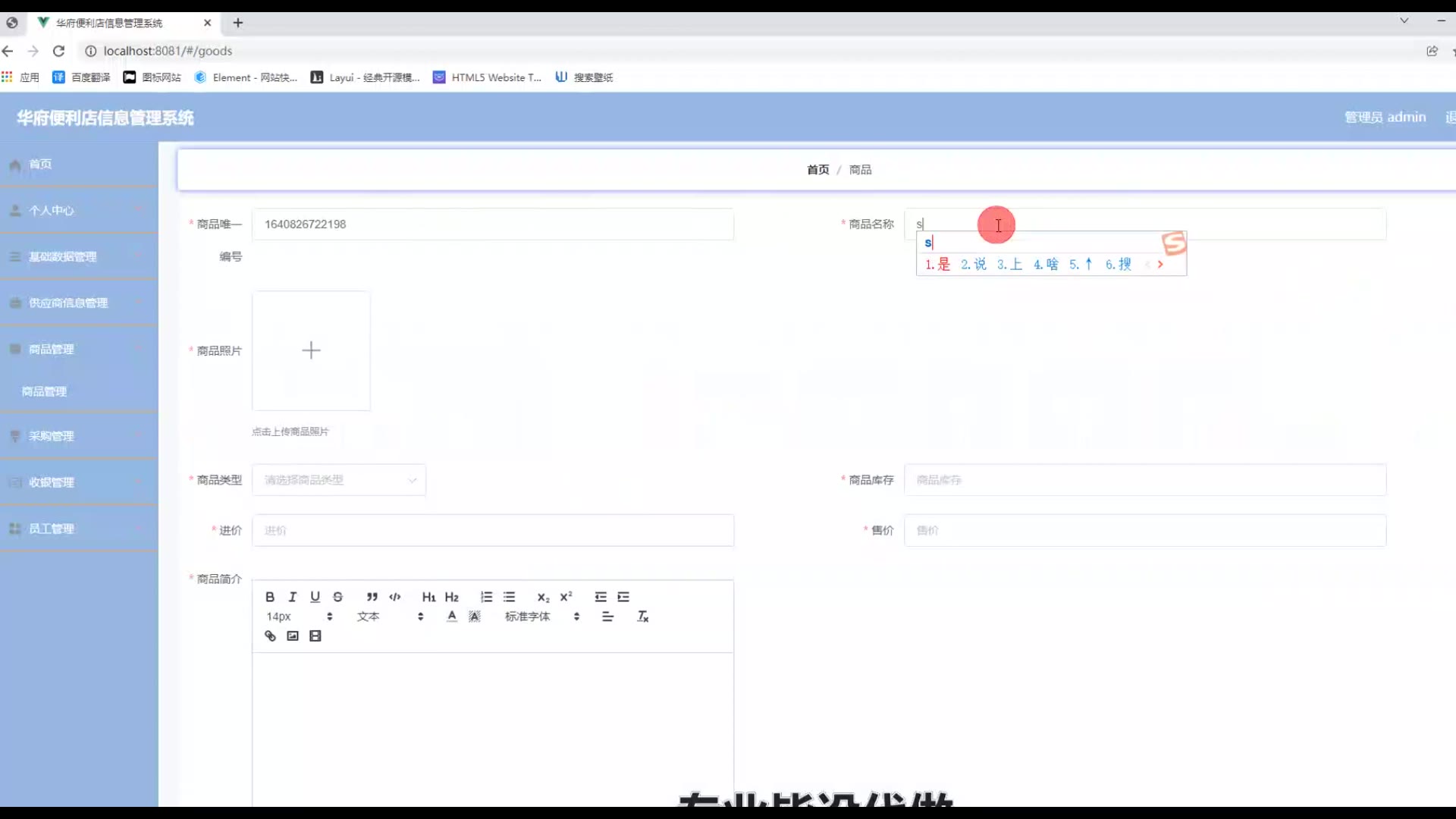1456x819 pixels.
Task: Choose IME candidate 3 上
Action: pos(1009,265)
